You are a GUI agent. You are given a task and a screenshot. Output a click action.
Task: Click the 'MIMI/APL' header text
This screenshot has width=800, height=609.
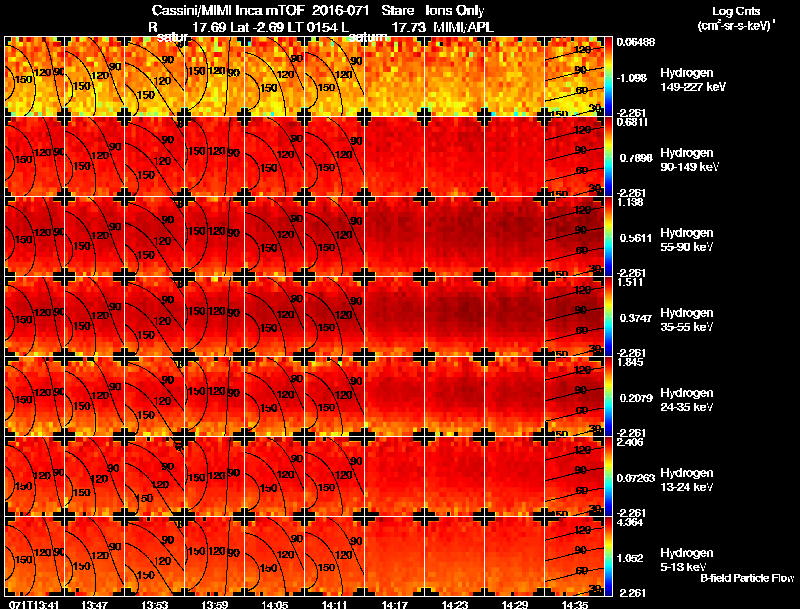[463, 27]
